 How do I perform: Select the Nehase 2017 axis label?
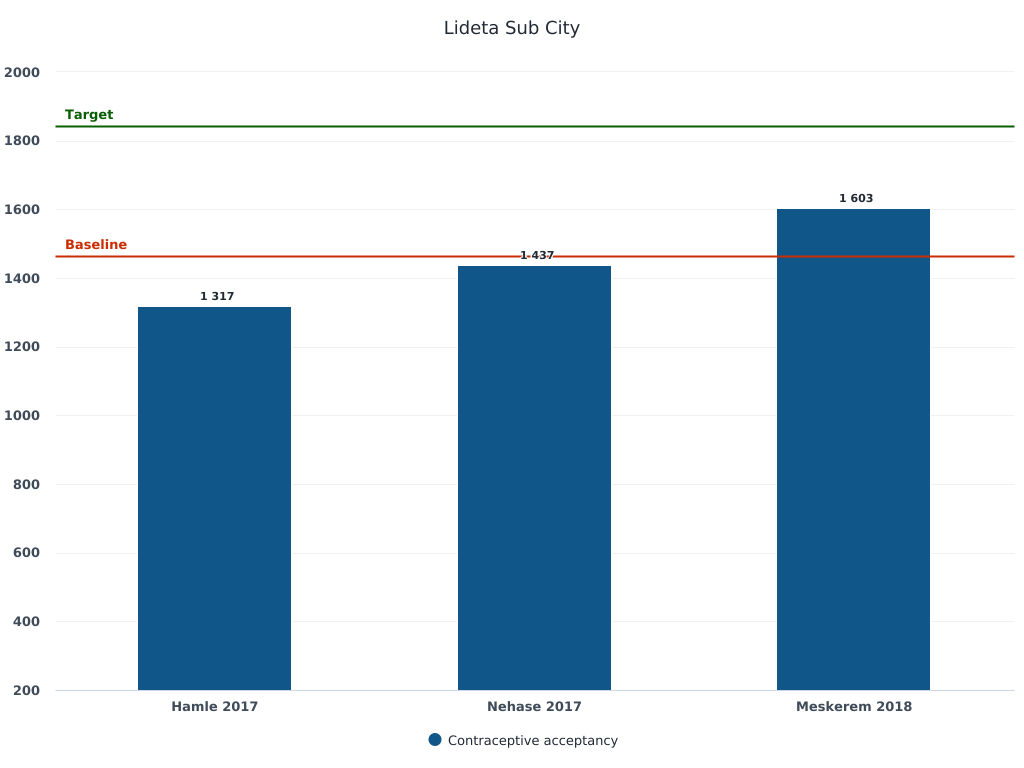[x=534, y=706]
